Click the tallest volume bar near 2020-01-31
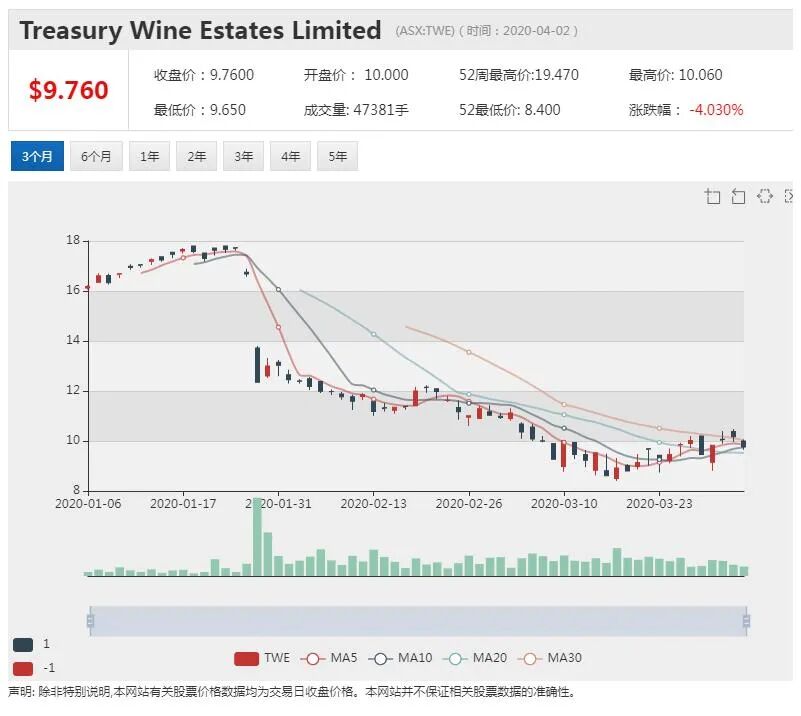Viewport: 801px width, 716px height. click(x=257, y=537)
